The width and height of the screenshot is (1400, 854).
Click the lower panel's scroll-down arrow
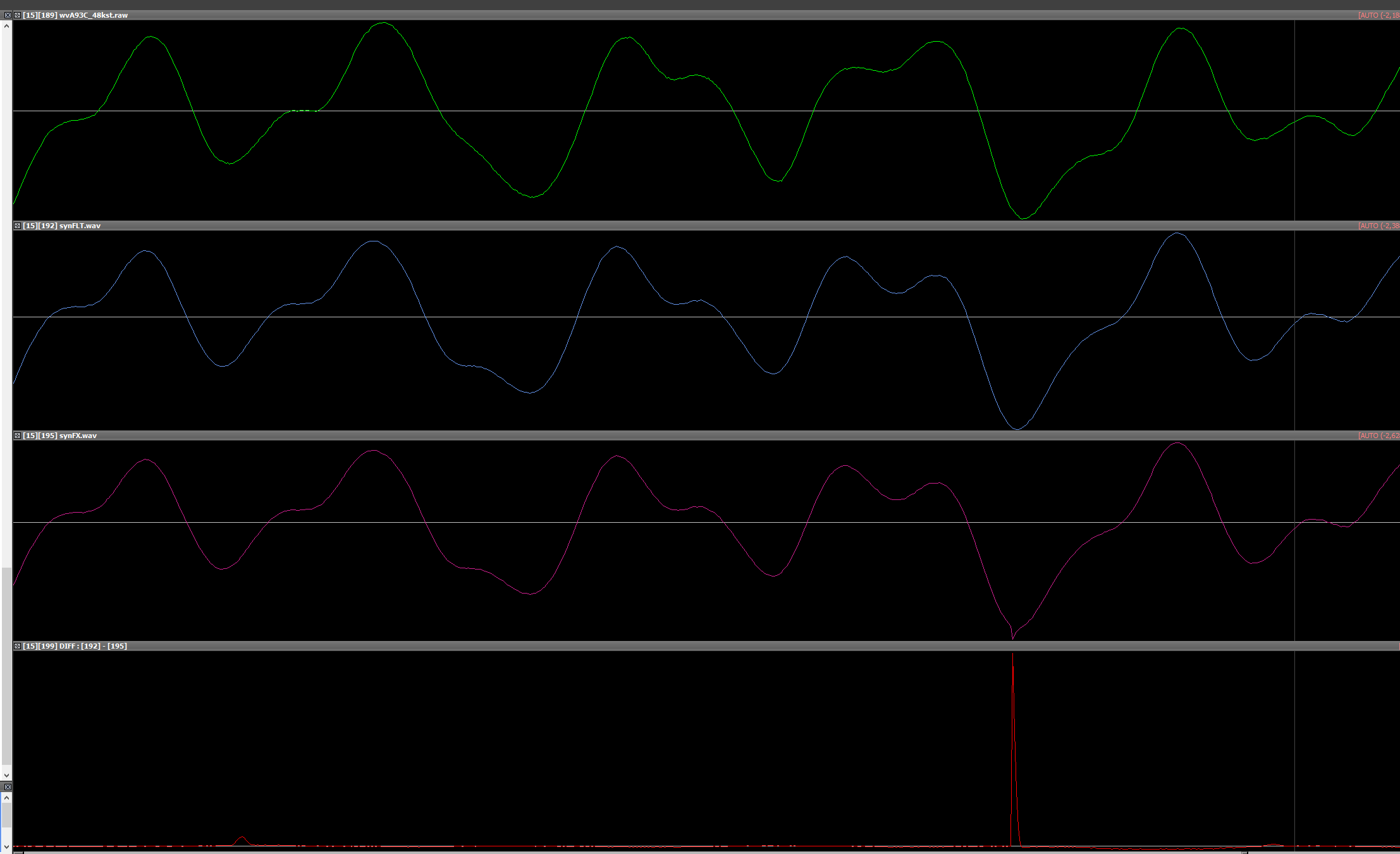click(x=6, y=846)
